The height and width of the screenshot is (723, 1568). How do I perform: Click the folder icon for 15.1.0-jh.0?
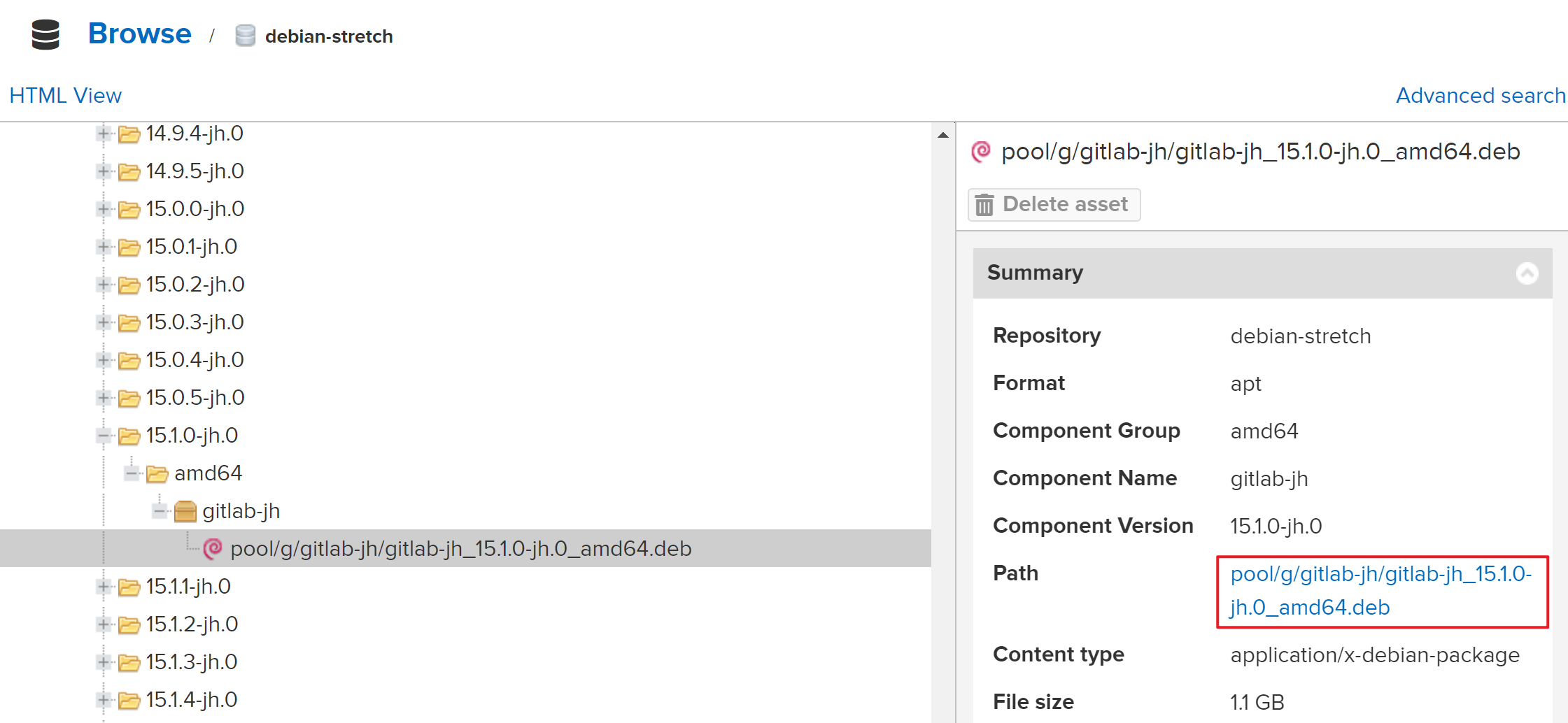(x=129, y=435)
